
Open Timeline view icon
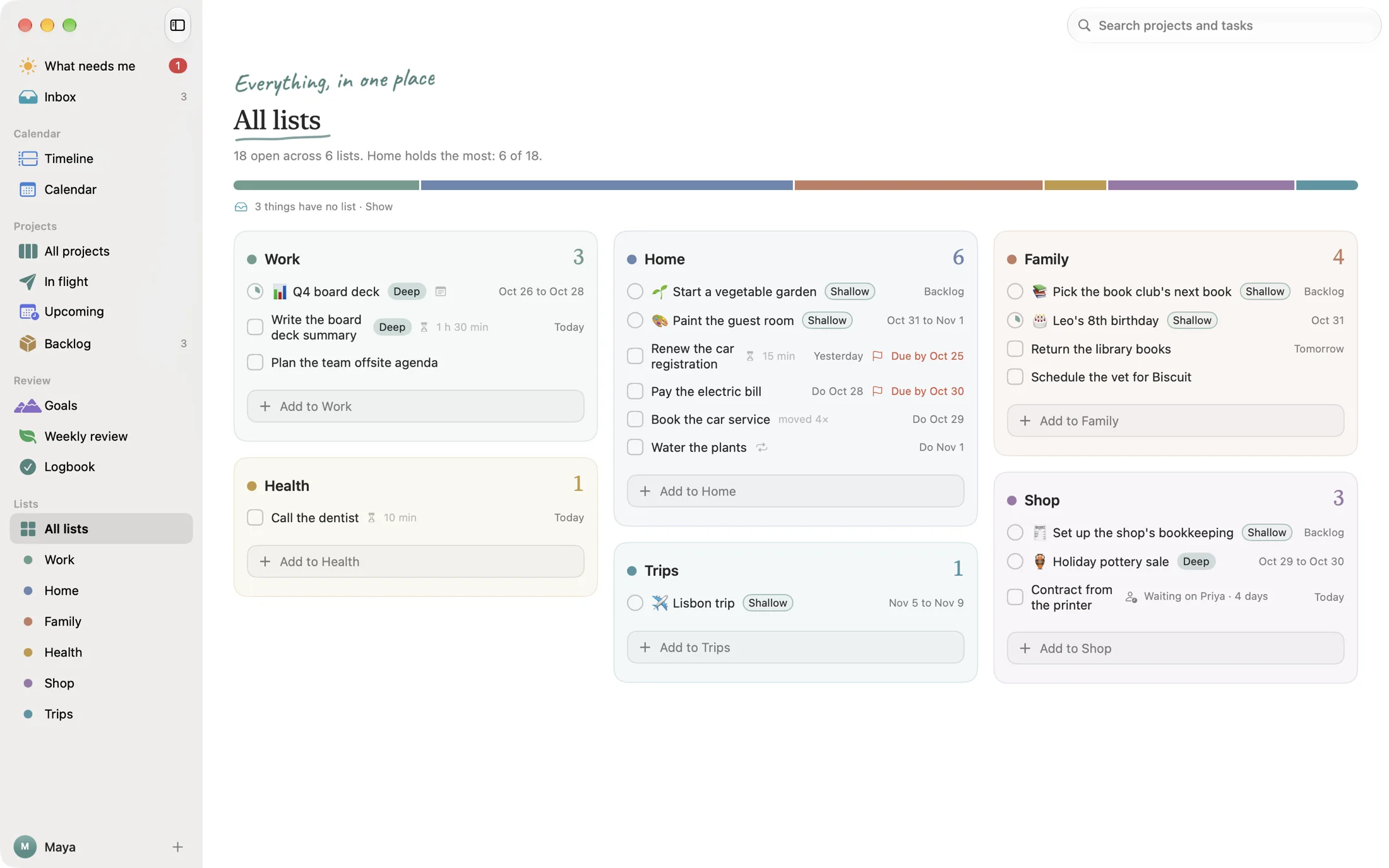[x=28, y=158]
